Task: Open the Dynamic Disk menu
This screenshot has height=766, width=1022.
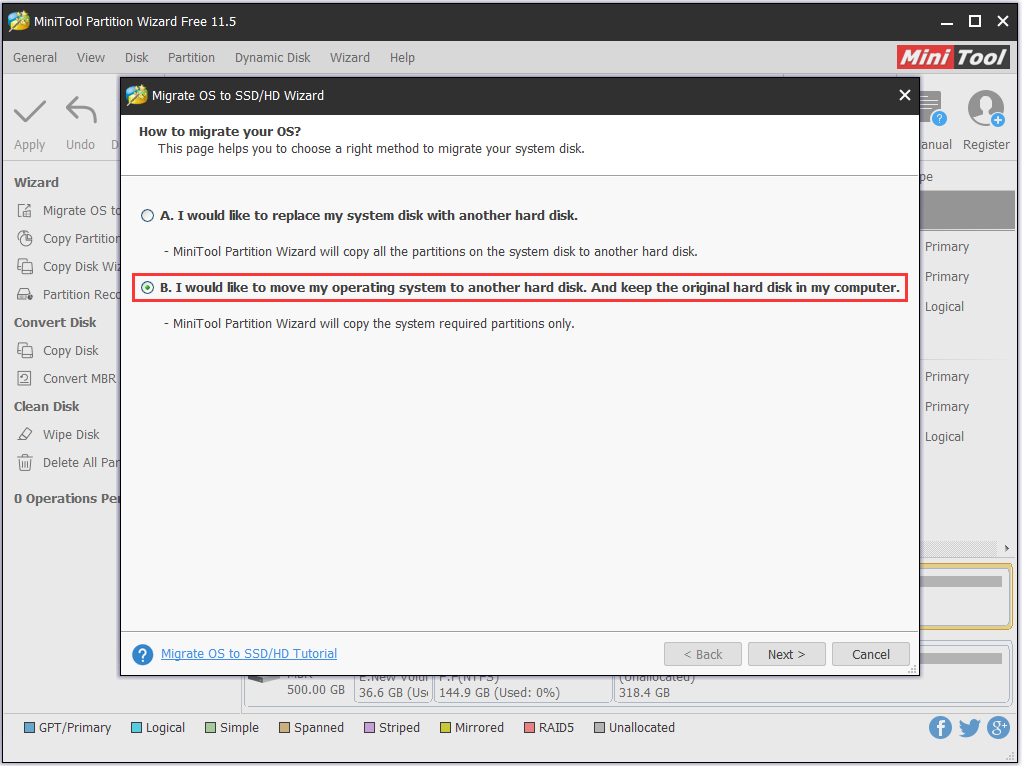Action: (x=272, y=57)
